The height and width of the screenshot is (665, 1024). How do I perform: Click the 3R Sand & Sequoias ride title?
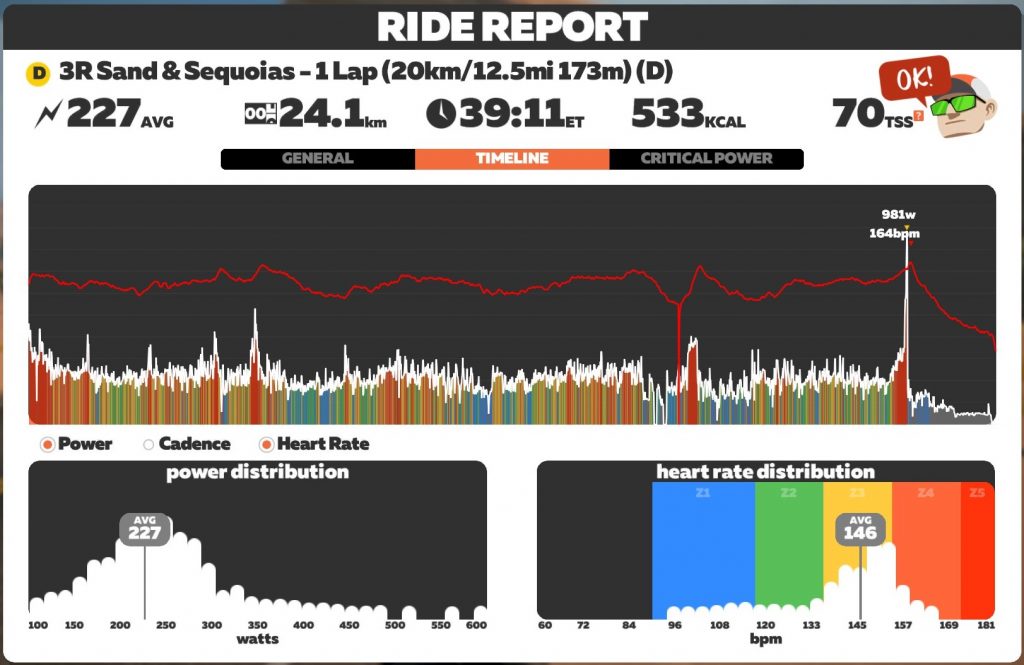(x=366, y=71)
